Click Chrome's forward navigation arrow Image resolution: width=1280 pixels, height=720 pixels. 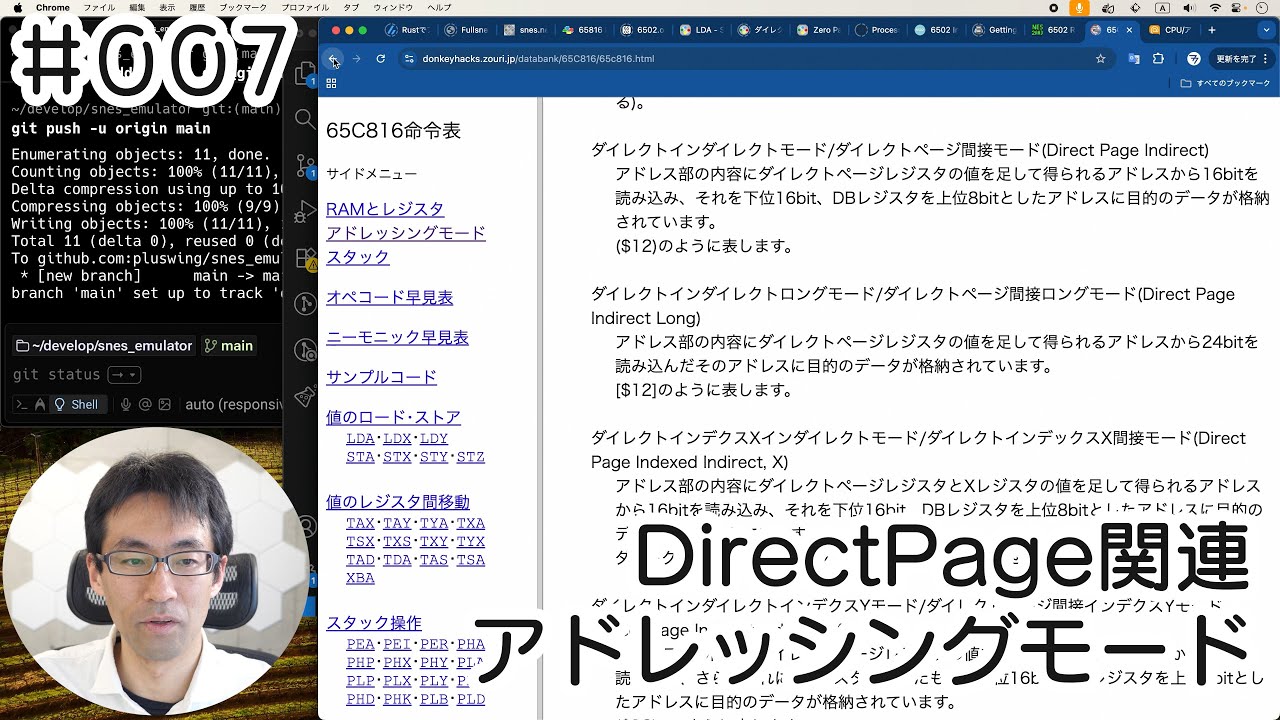coord(356,59)
